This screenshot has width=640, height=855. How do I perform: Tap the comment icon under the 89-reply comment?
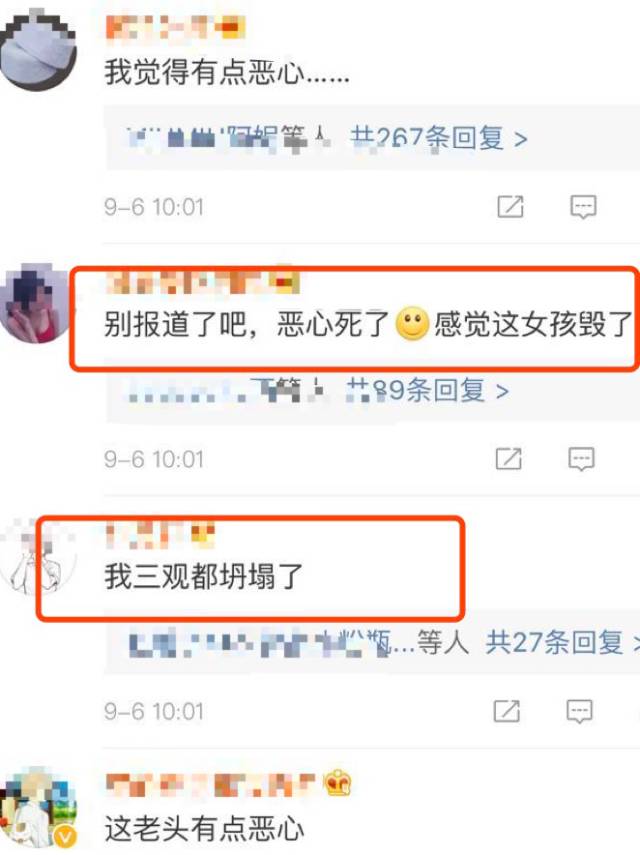pos(581,459)
